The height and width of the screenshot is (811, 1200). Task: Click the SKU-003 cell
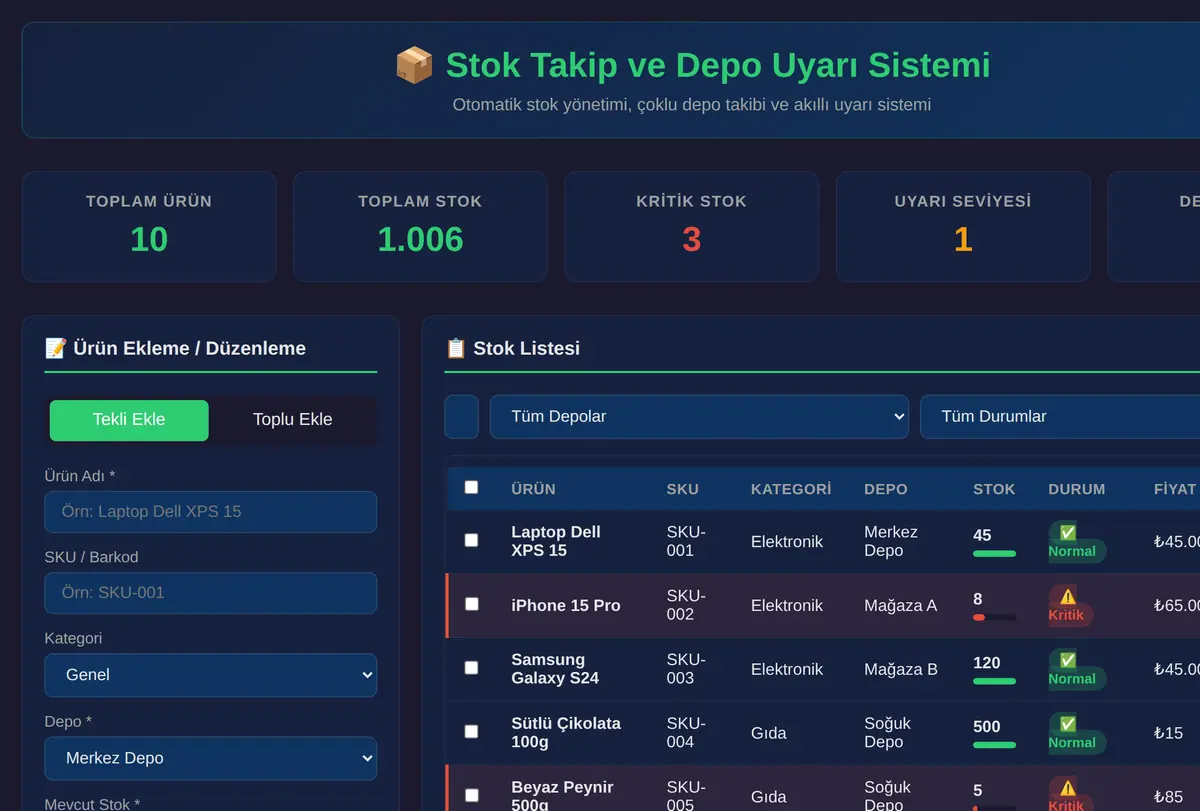[x=686, y=669]
